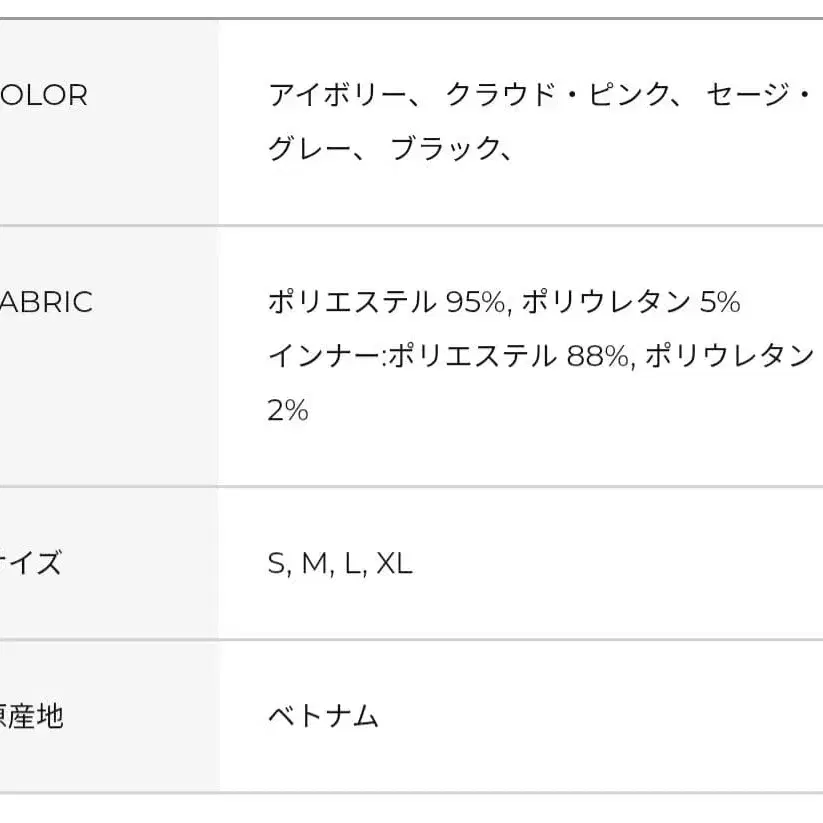Click the COLOR row label
This screenshot has width=823, height=823.
(x=43, y=95)
